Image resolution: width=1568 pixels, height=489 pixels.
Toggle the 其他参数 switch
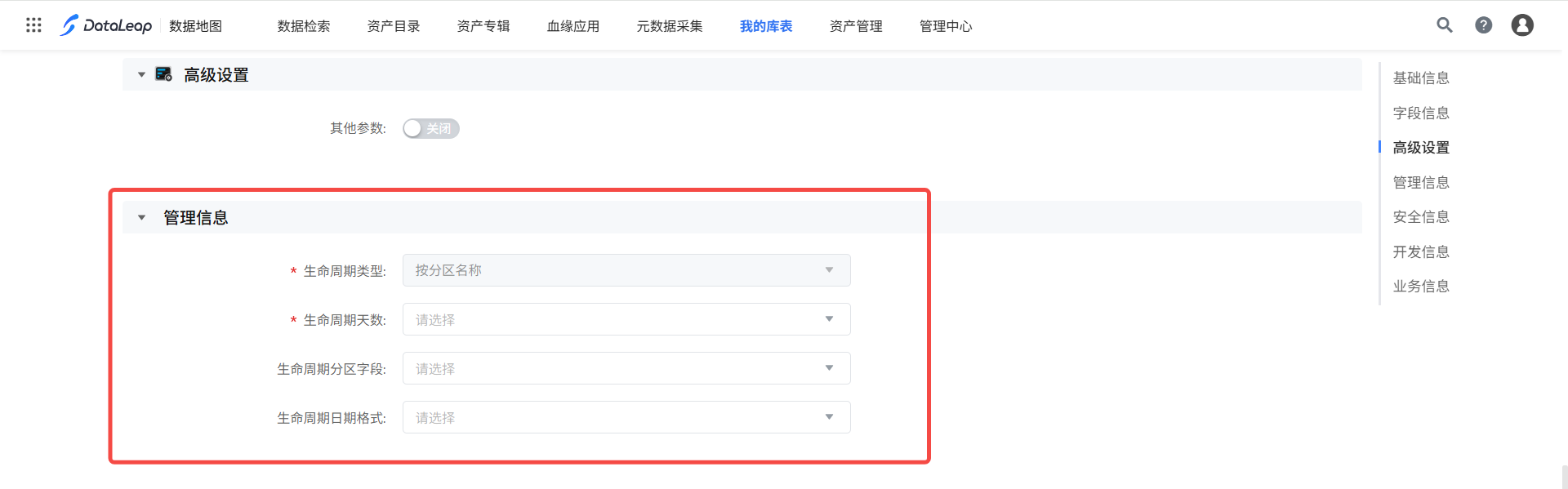click(430, 128)
